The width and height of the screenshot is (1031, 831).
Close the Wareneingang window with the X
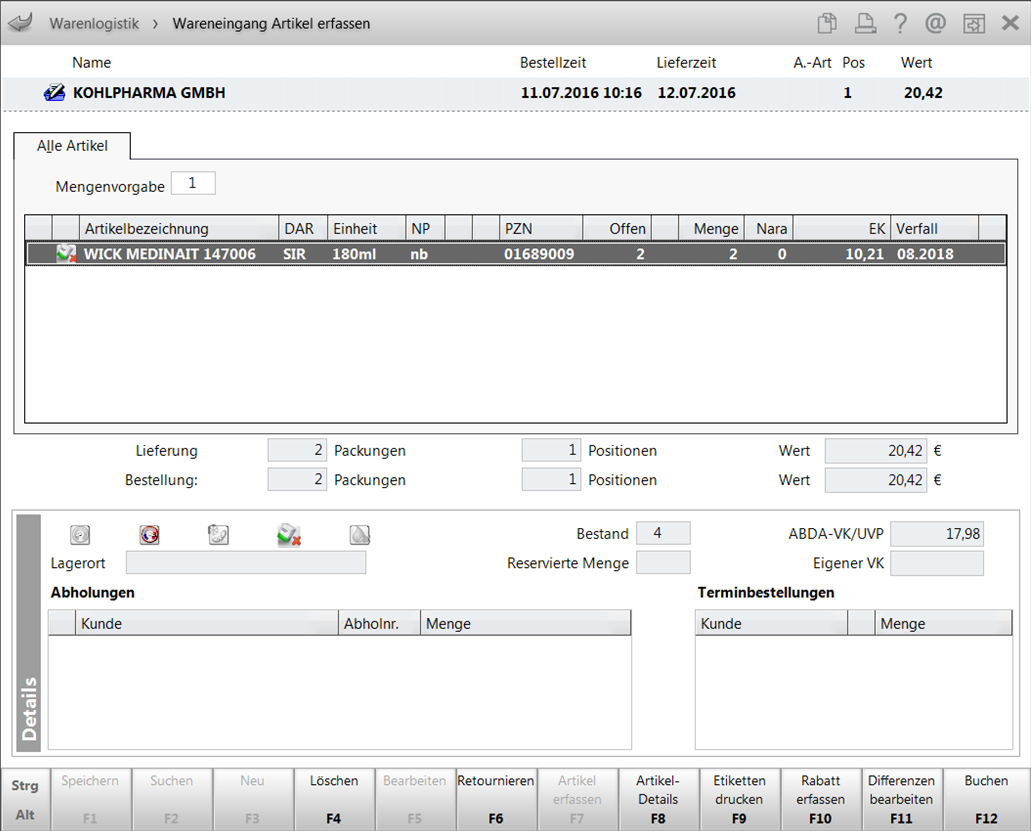click(x=1010, y=23)
